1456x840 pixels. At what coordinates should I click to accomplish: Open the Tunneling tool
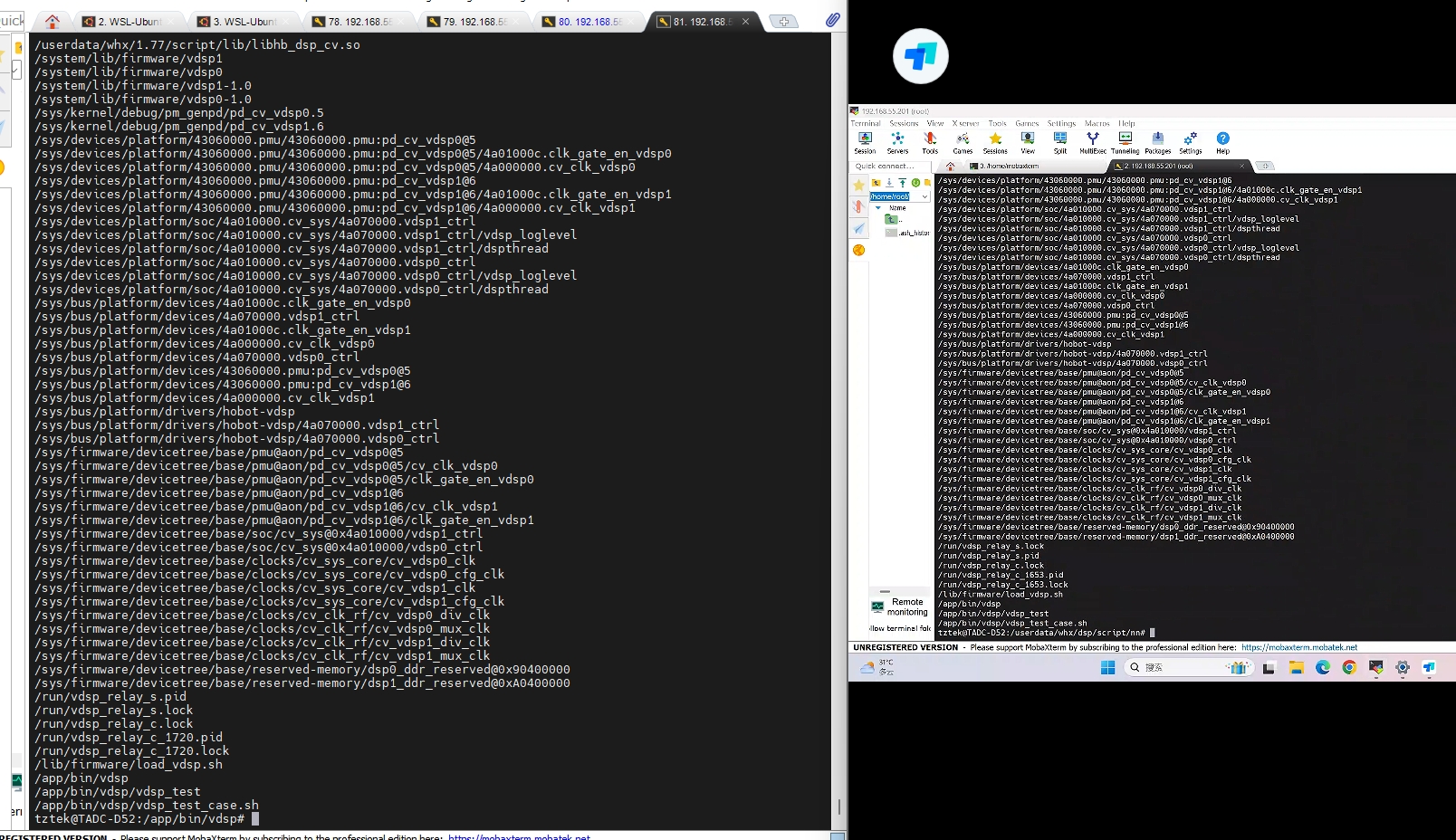click(x=1125, y=142)
